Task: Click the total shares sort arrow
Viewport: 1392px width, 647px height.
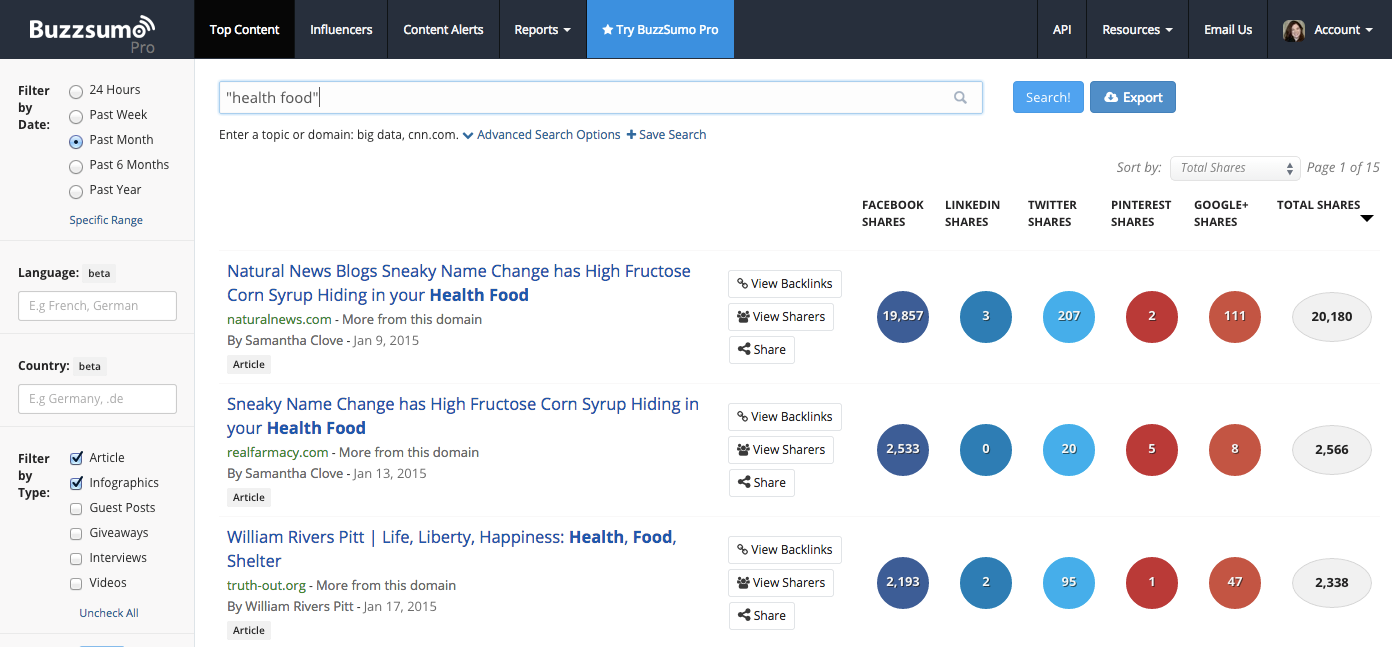Action: point(1367,218)
